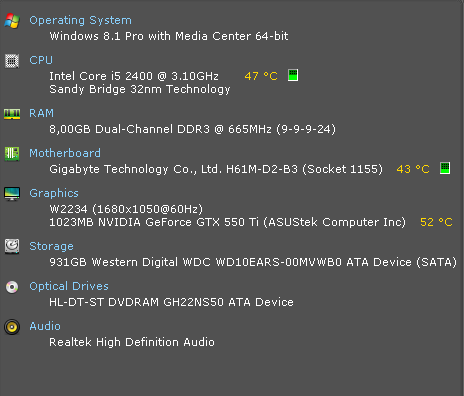Click the 52 °C GPU temperature reading

(436, 222)
